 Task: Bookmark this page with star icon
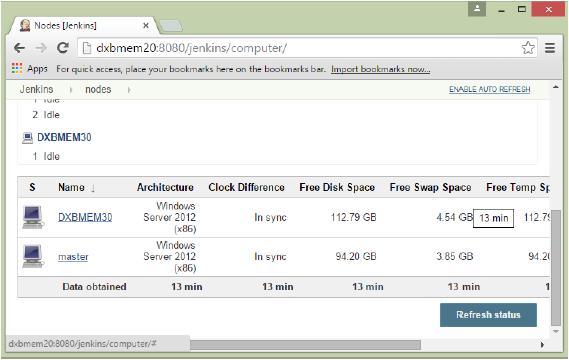(528, 48)
